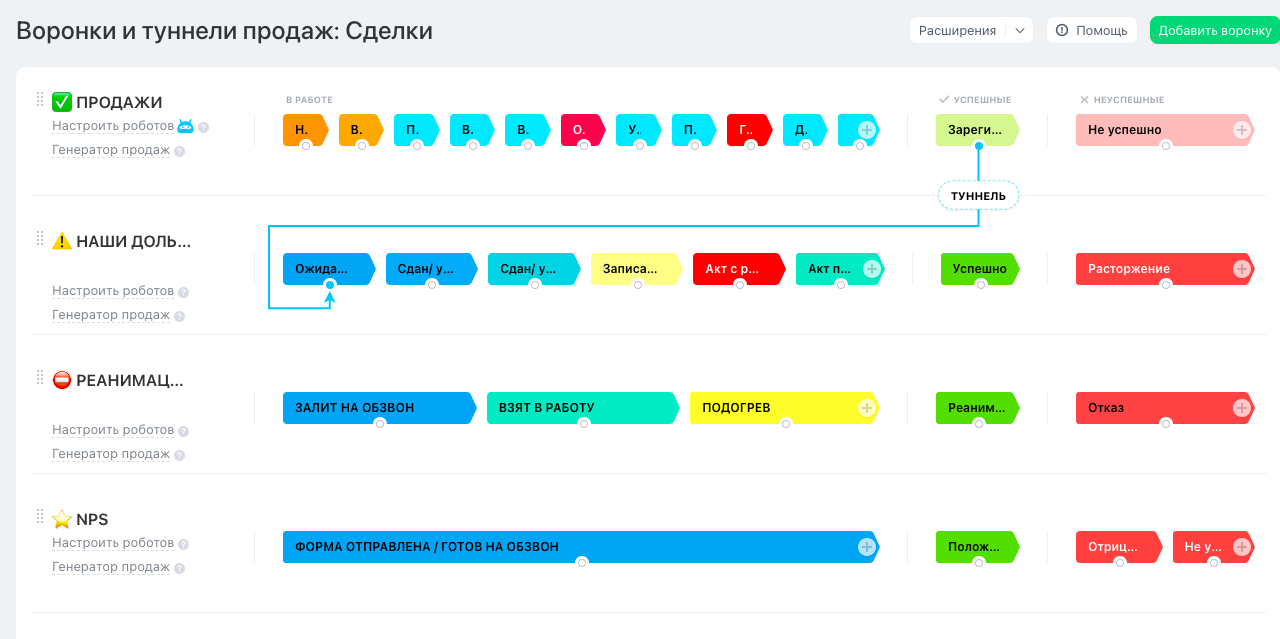Screen dimensions: 1280x639
Task: Click the NPS funnel name
Action: [x=92, y=519]
